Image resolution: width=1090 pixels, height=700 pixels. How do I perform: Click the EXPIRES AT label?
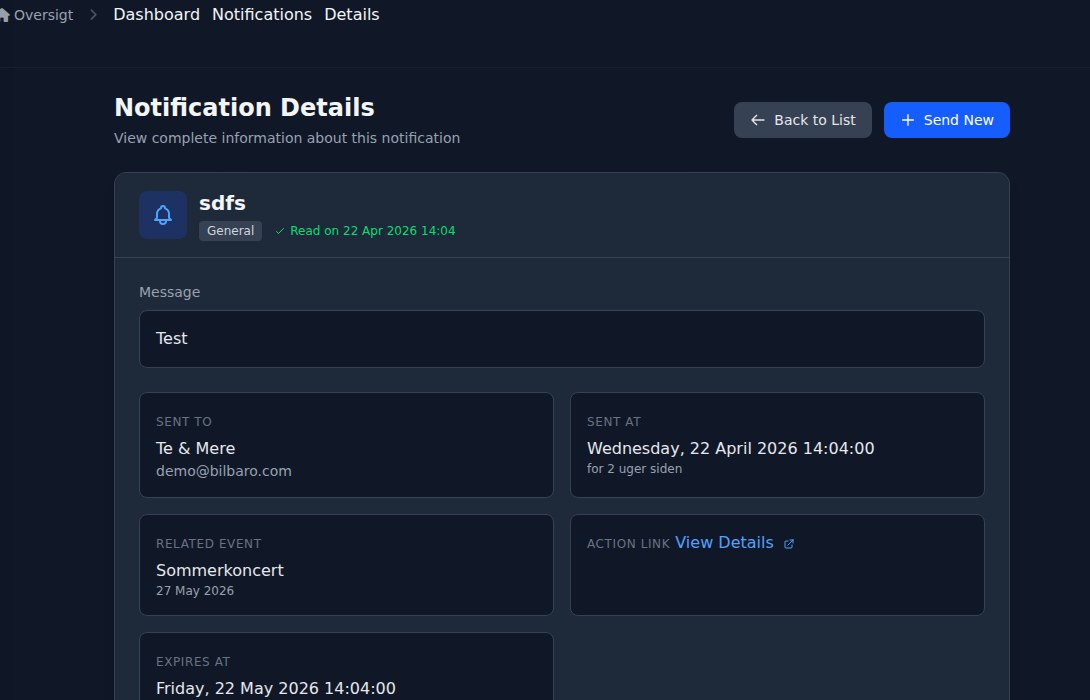tap(193, 662)
